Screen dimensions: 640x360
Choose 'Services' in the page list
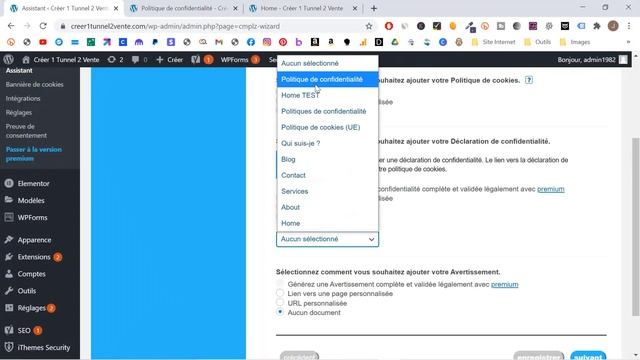click(327, 191)
